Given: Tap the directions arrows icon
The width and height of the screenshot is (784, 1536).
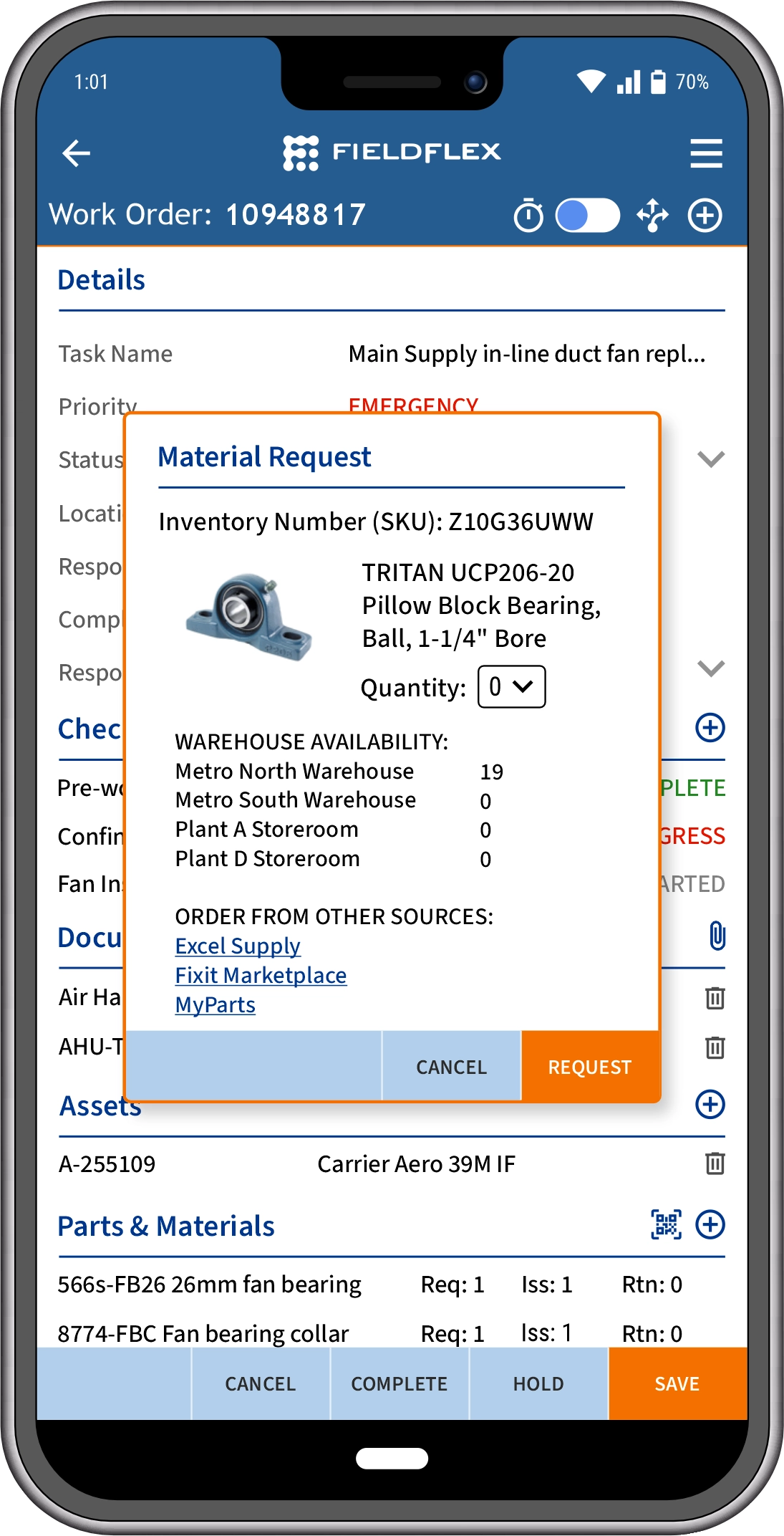Looking at the screenshot, I should pyautogui.click(x=653, y=216).
